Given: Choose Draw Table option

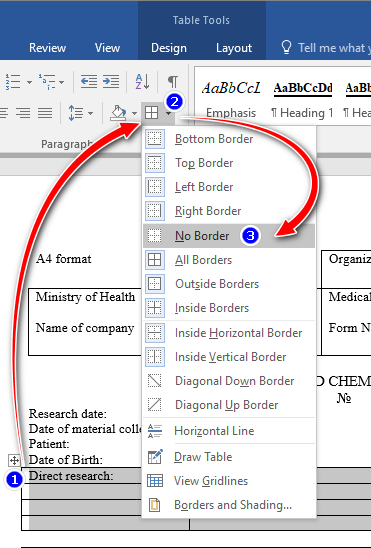Looking at the screenshot, I should click(x=229, y=457).
